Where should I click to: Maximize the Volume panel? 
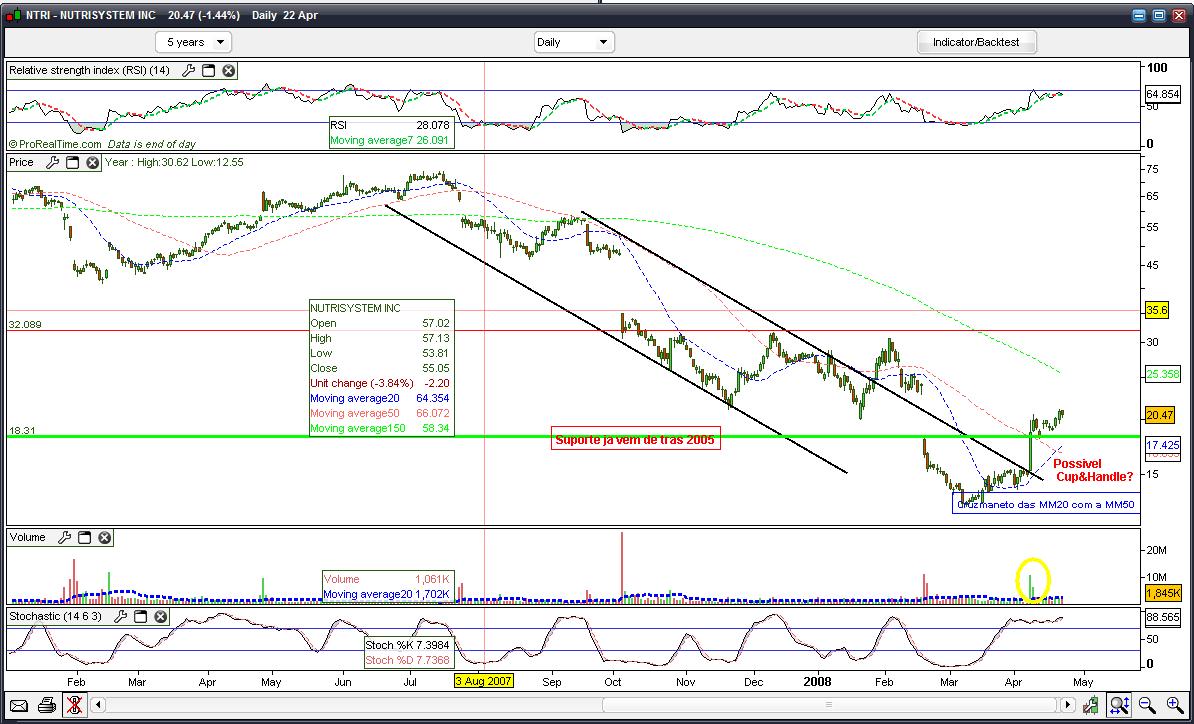click(85, 537)
